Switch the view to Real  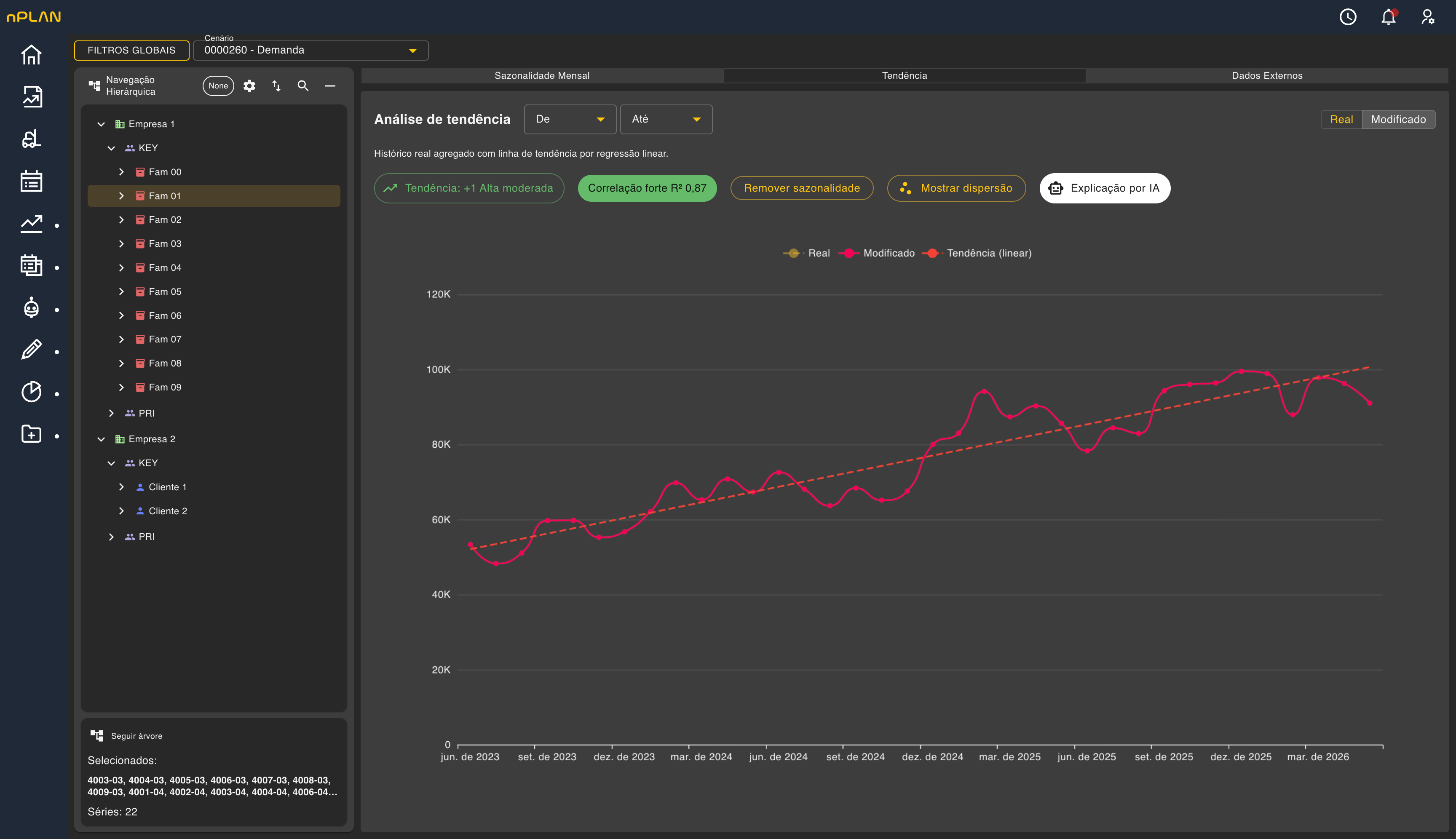[x=1341, y=119]
